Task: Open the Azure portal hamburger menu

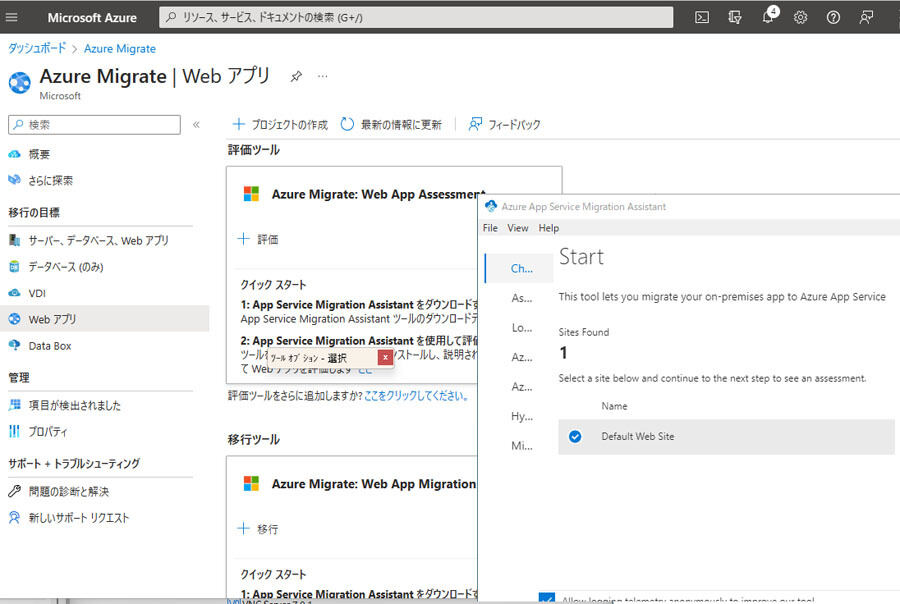Action: click(11, 17)
